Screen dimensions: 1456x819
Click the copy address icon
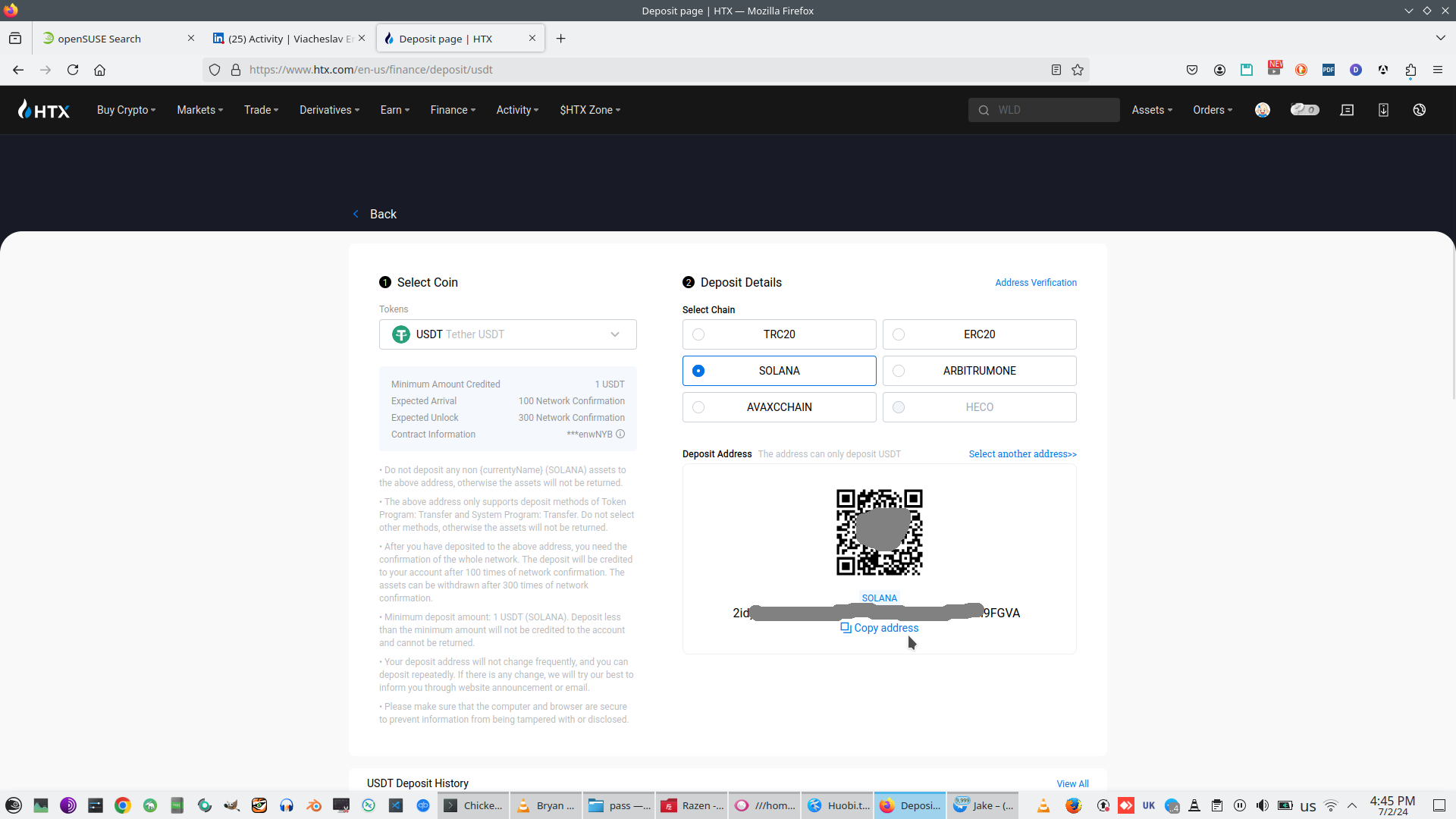[846, 628]
